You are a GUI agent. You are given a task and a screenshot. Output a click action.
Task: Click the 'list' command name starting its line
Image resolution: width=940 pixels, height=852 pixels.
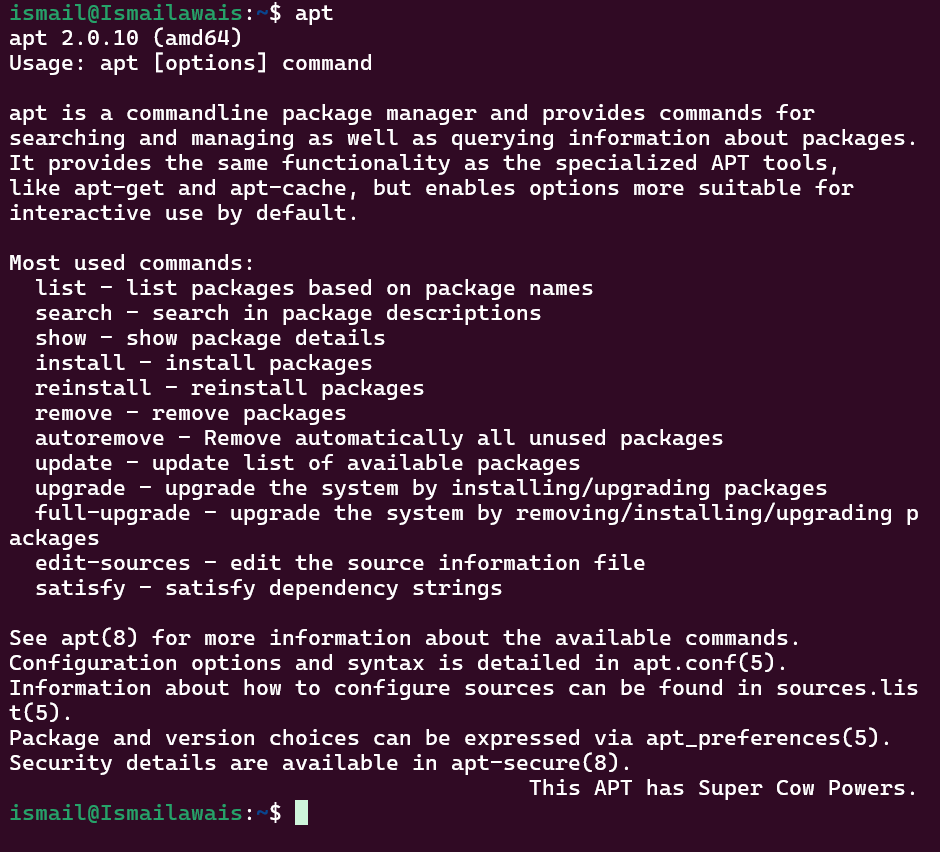tap(61, 288)
